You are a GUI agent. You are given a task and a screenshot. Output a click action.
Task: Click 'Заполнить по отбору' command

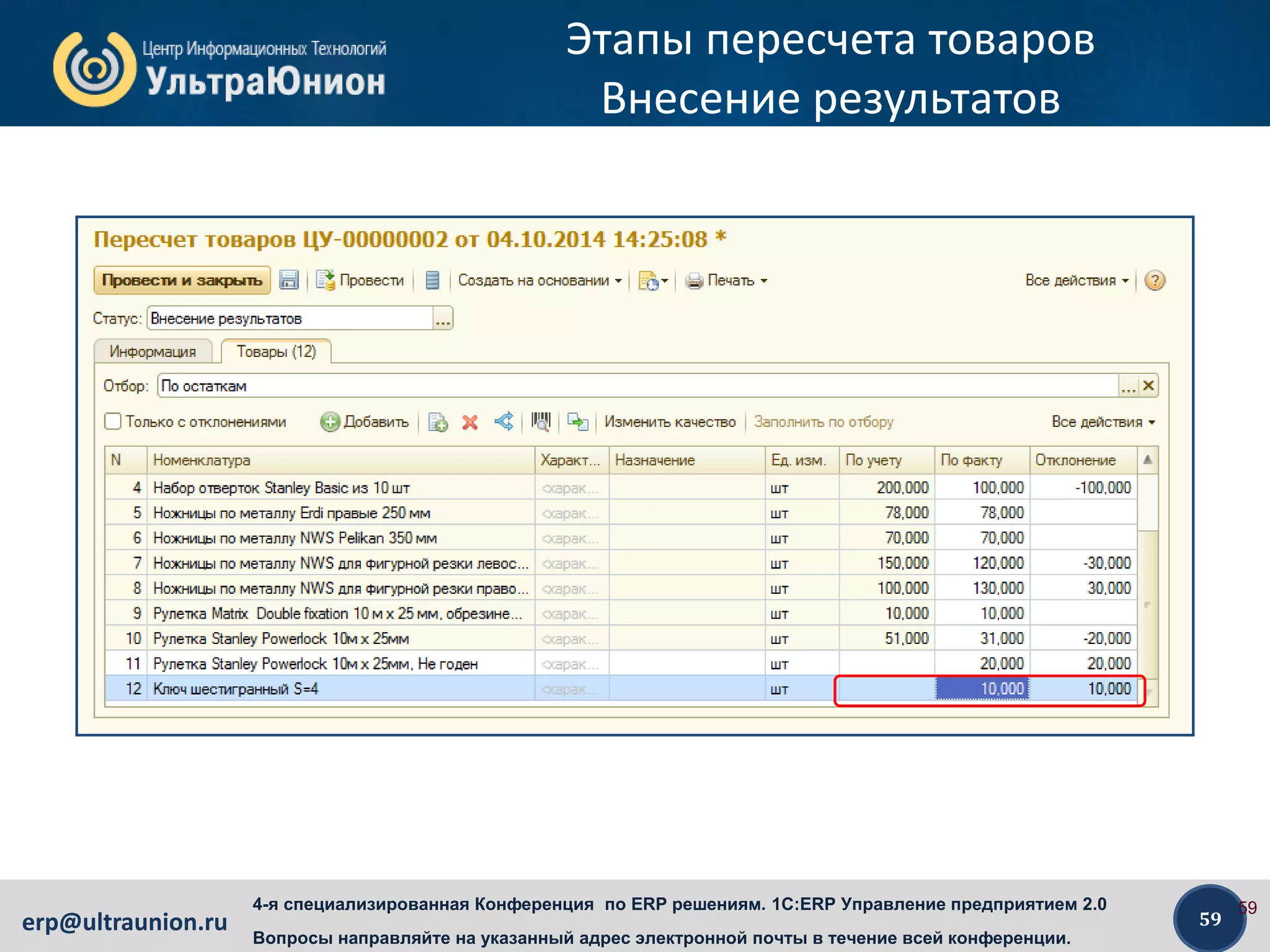pos(824,421)
